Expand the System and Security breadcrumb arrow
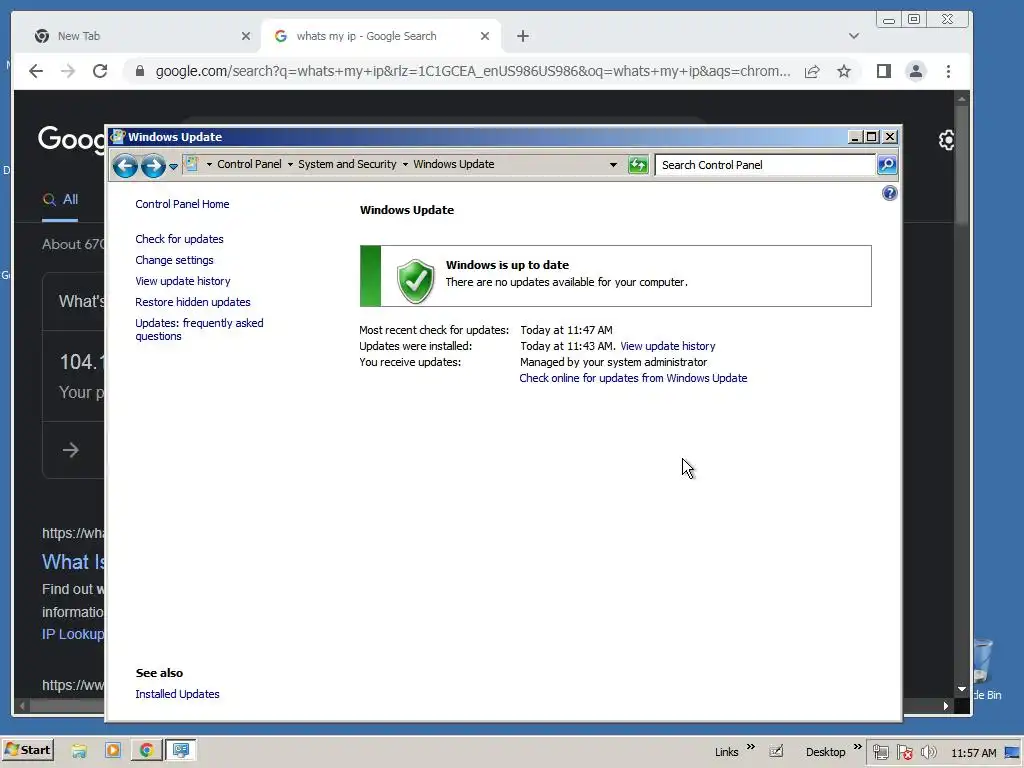The height and width of the screenshot is (768, 1024). tap(290, 165)
